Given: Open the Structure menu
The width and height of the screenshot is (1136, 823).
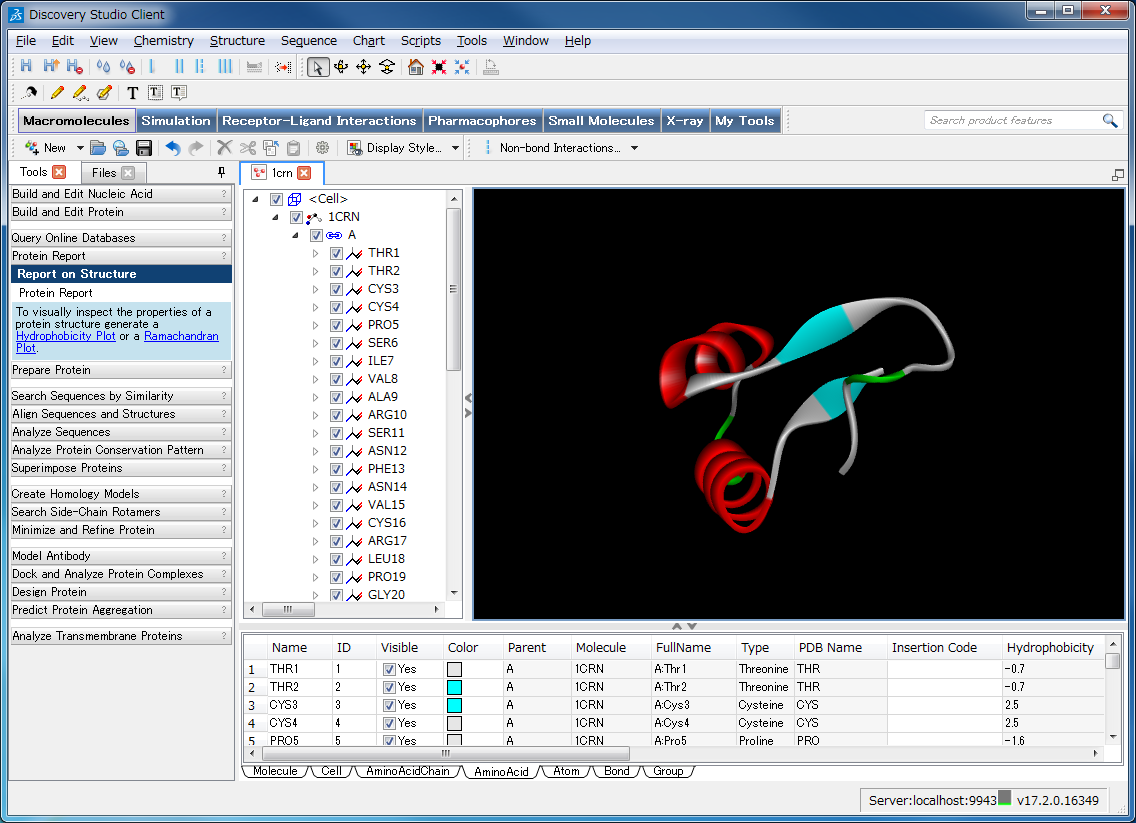Looking at the screenshot, I should [237, 41].
